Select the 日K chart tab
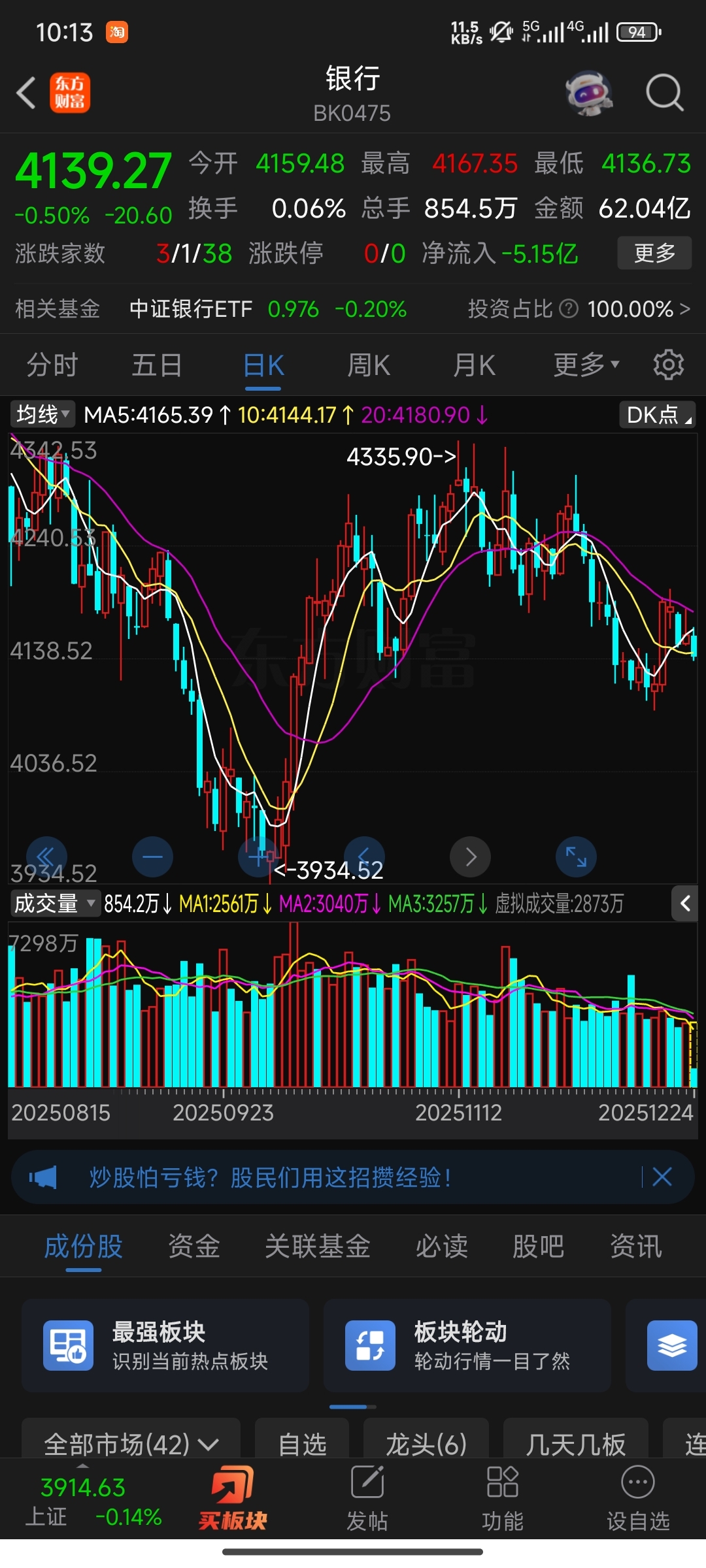The width and height of the screenshot is (706, 1568). pyautogui.click(x=263, y=365)
